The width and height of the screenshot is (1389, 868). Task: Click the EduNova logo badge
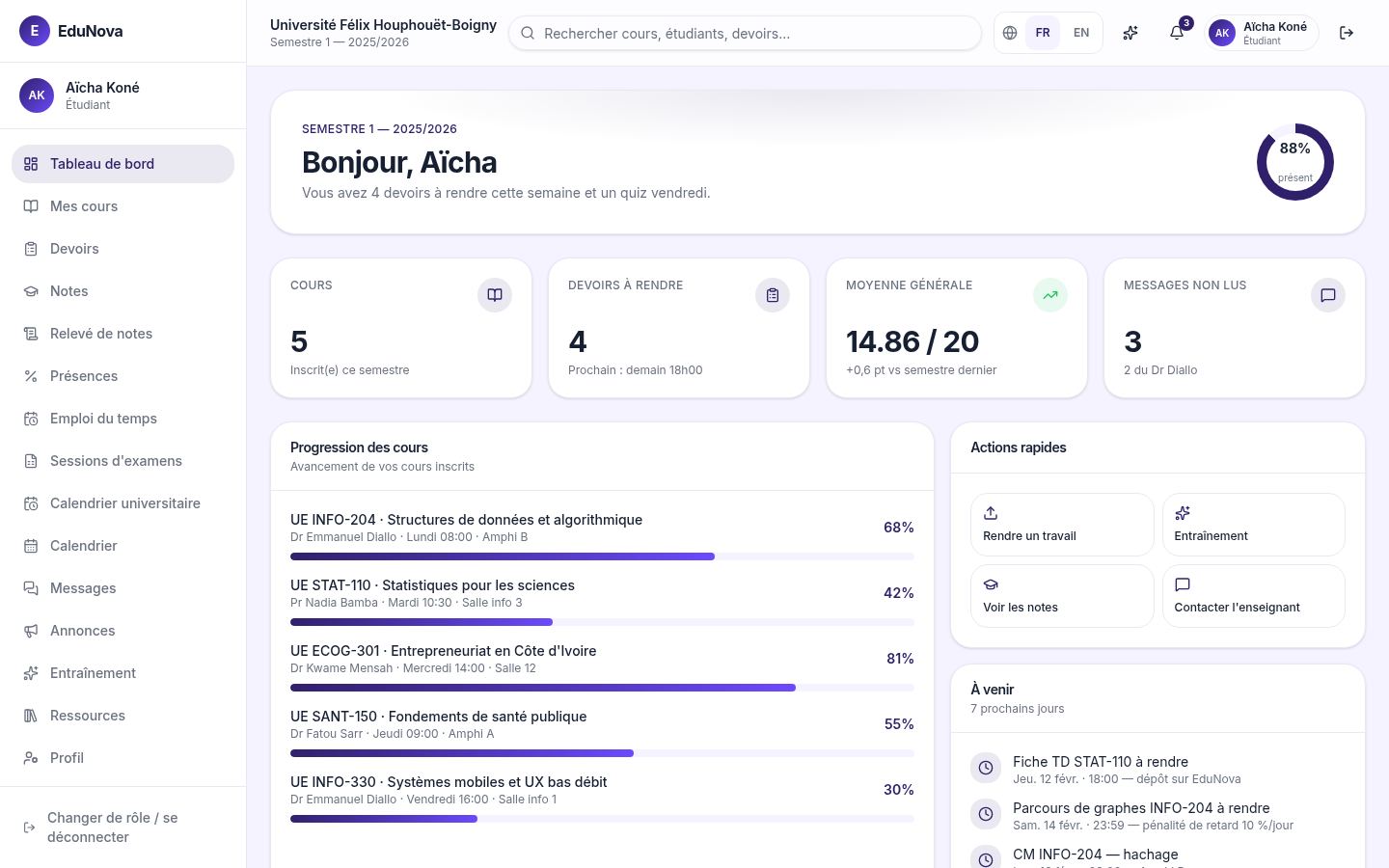point(35,31)
